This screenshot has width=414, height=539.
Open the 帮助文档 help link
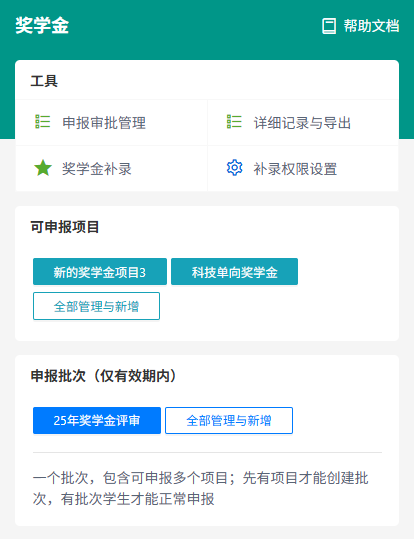[371, 26]
